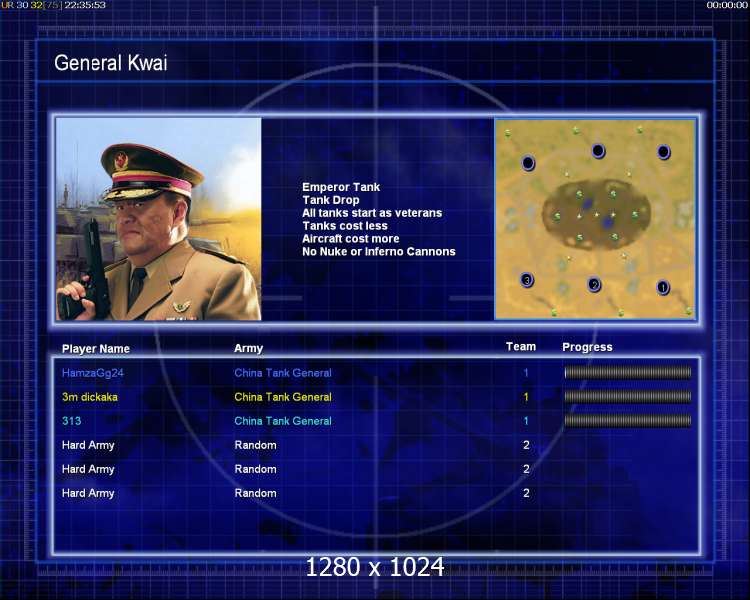Click player 313's team number

click(x=526, y=421)
